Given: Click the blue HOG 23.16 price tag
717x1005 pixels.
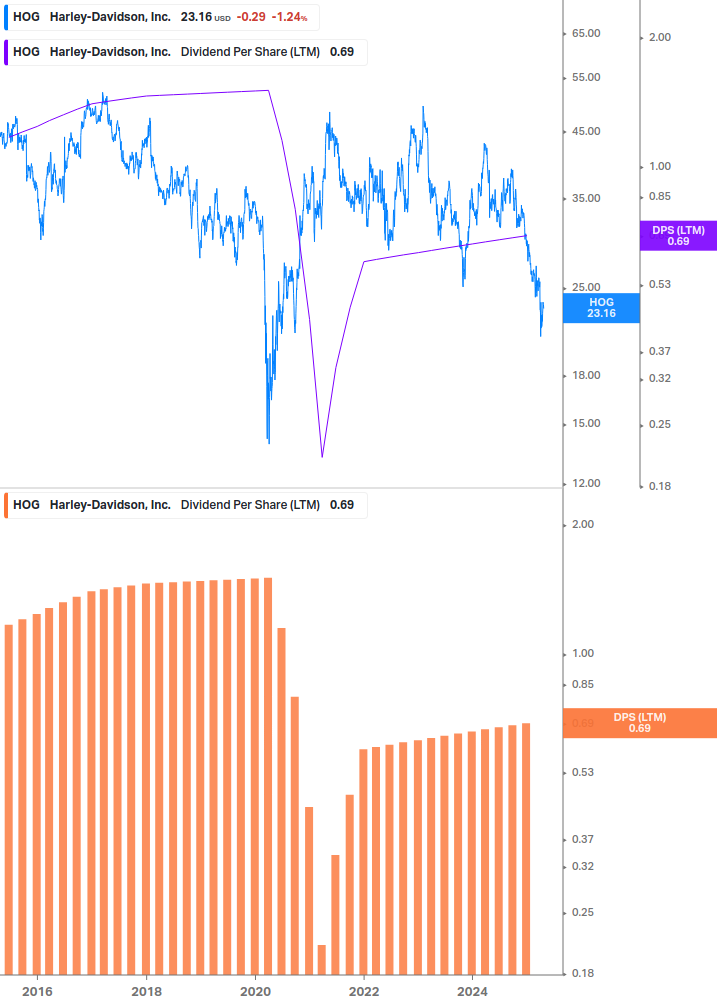Looking at the screenshot, I should tap(601, 308).
